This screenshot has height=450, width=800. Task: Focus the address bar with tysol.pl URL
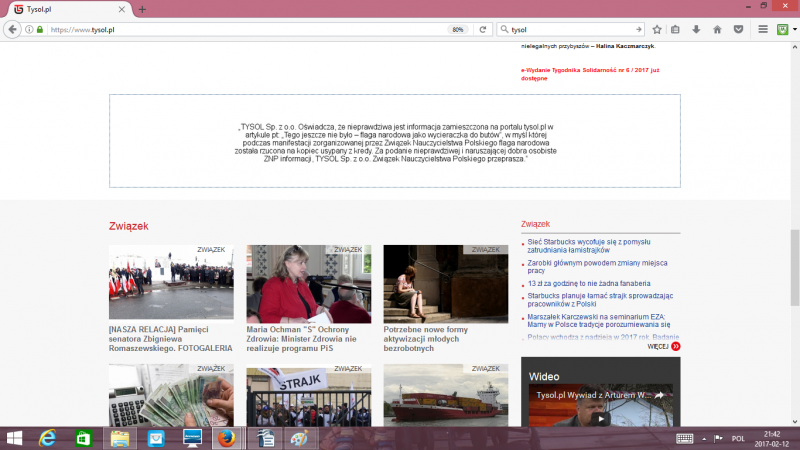(x=247, y=30)
